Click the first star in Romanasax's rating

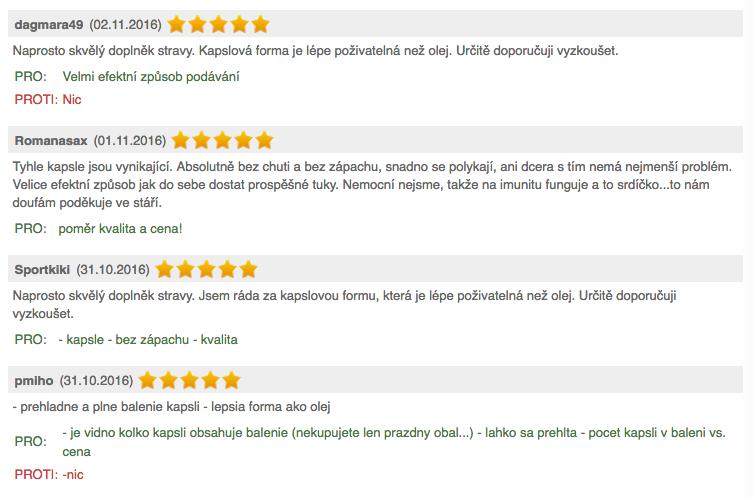click(x=180, y=140)
